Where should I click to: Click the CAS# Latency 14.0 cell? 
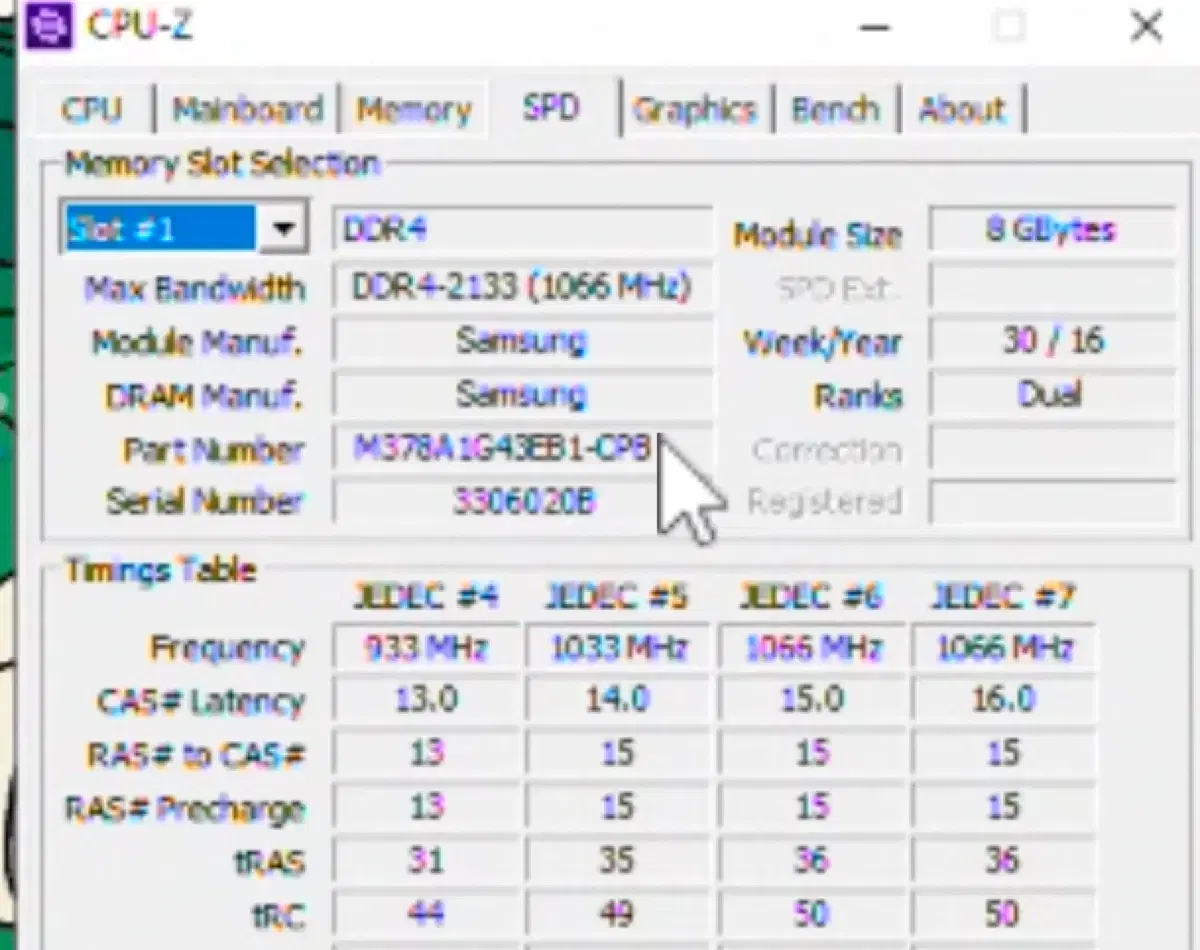(618, 700)
